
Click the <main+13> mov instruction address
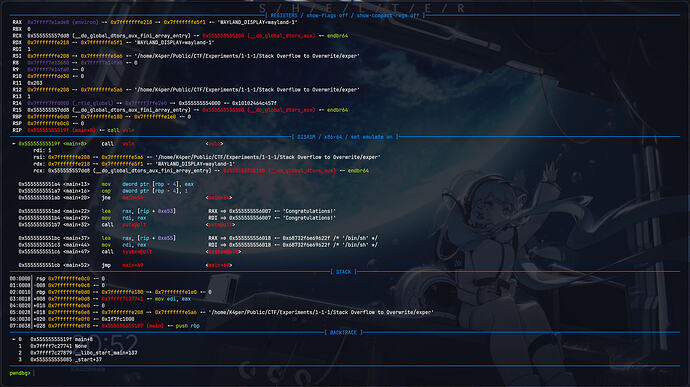(54, 184)
